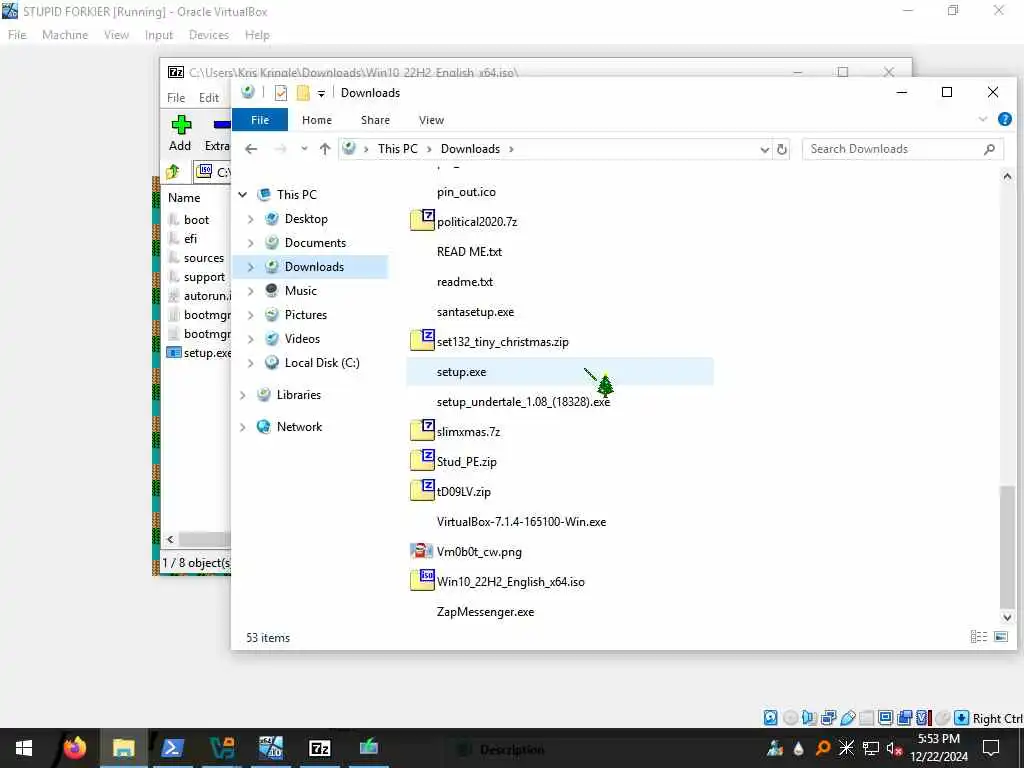Screen dimensions: 1024x768
Task: Click the Search Downloads field
Action: click(x=903, y=149)
